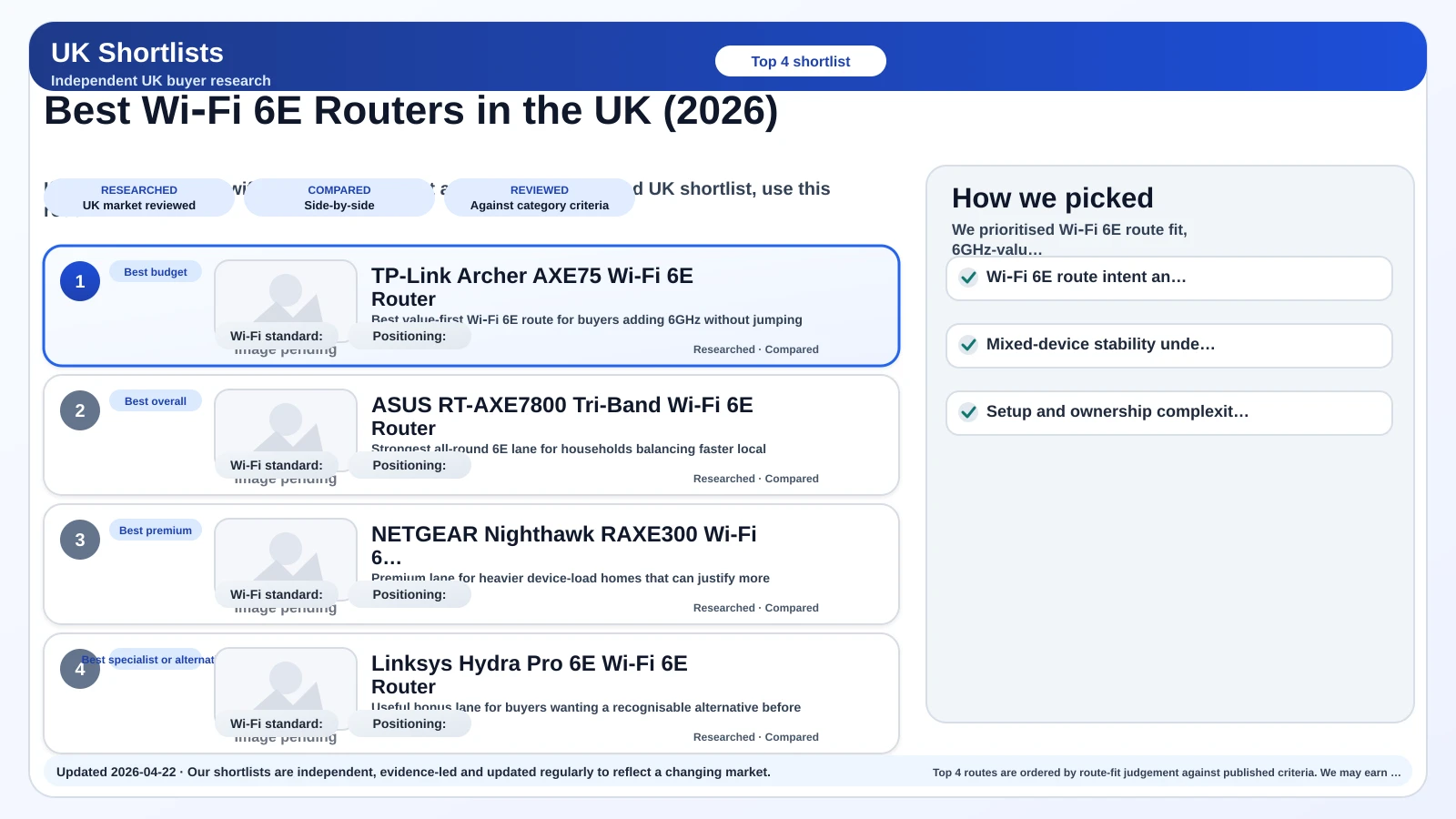Image resolution: width=1456 pixels, height=819 pixels.
Task: Click checkmark icon beside Mixed-device stability
Action: point(969,345)
